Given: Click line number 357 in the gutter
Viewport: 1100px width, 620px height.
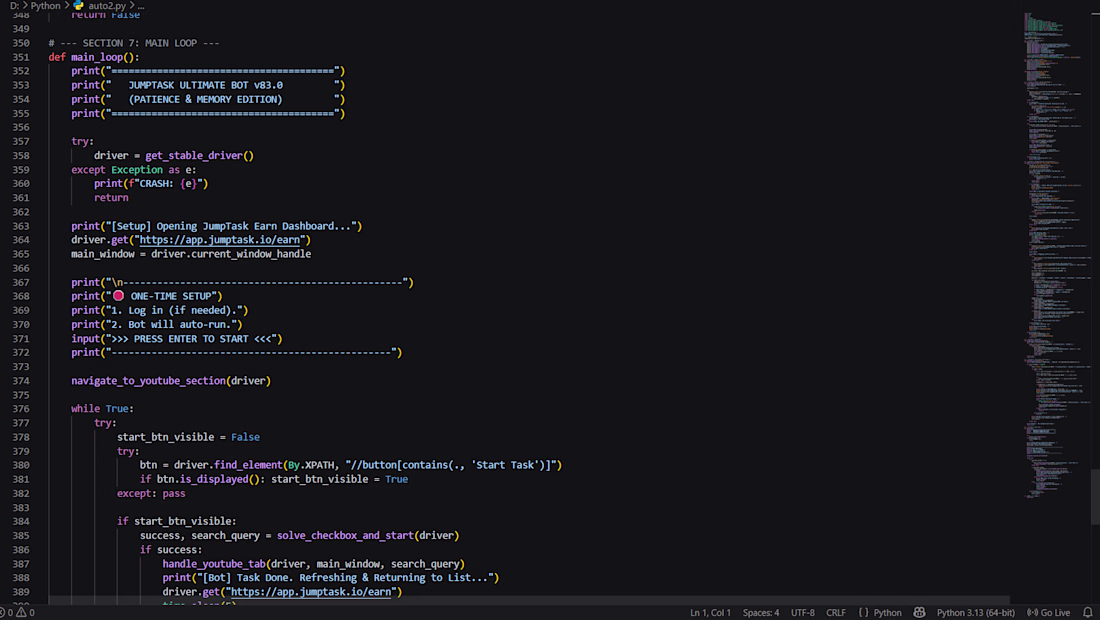Looking at the screenshot, I should click(20, 142).
